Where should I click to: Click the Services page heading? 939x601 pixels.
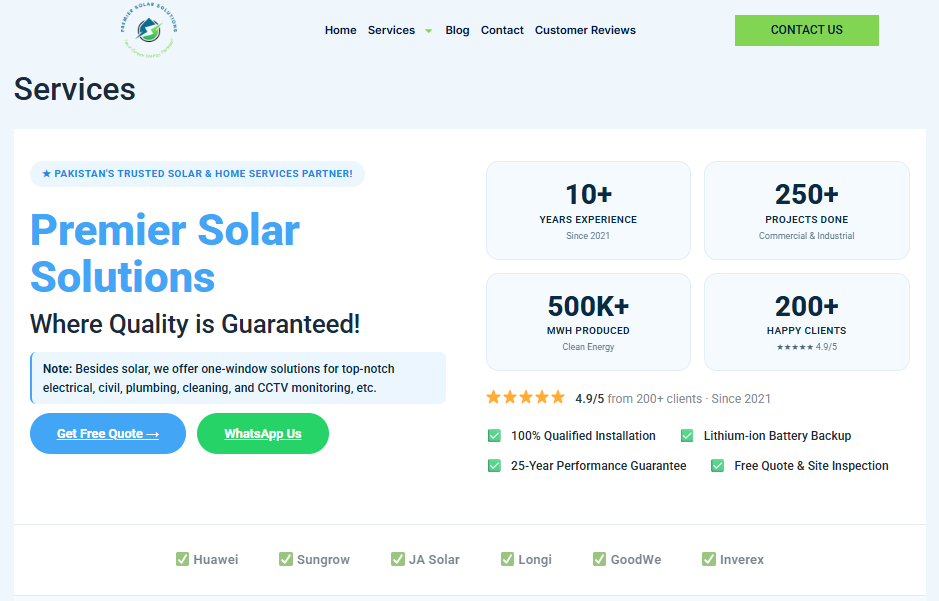75,89
